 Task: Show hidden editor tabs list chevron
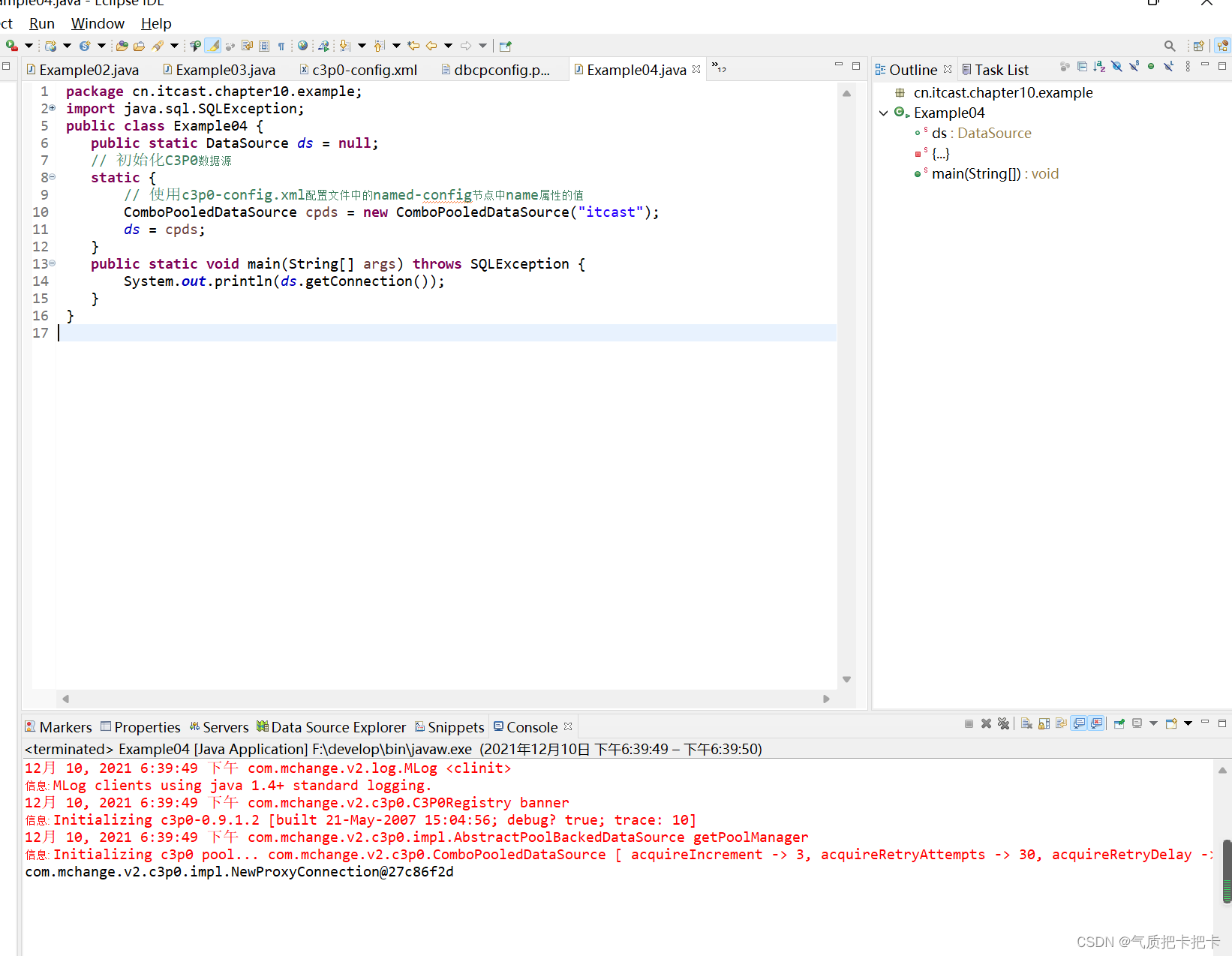[719, 68]
